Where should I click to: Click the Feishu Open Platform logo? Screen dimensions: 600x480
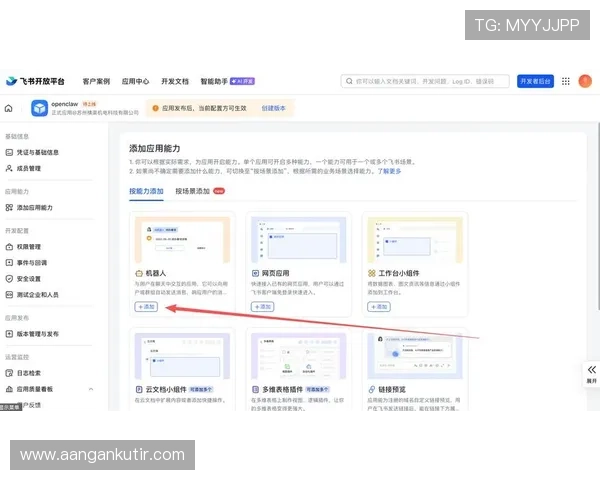pos(35,81)
